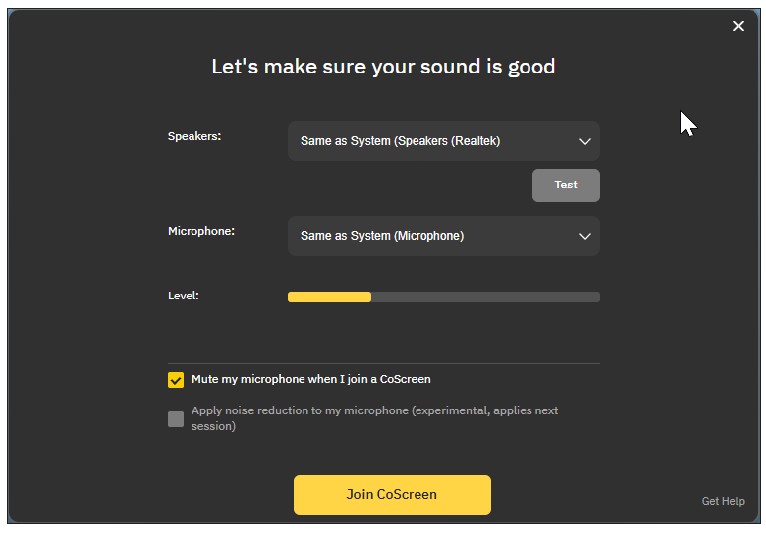Open the Speakers device selection box
Screen dimensions: 766x551
point(443,141)
